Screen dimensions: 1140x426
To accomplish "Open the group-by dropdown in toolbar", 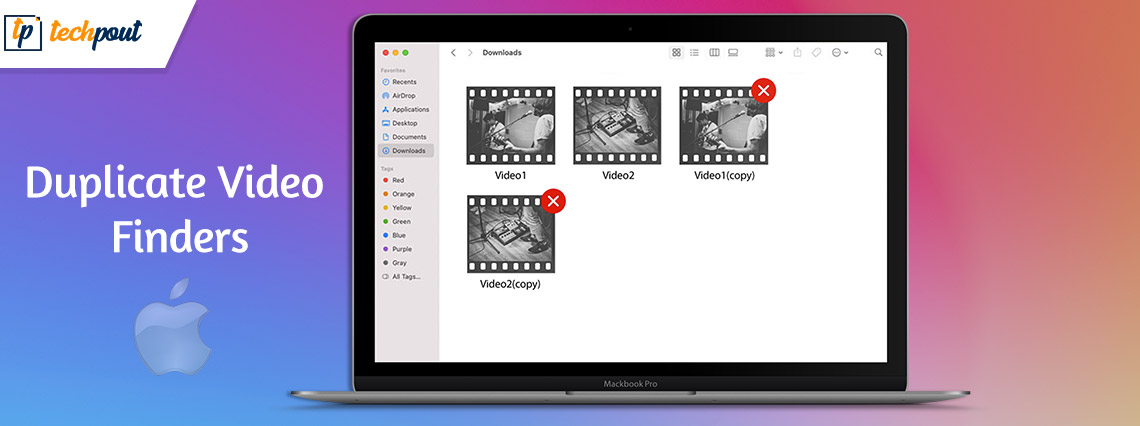I will click(773, 52).
